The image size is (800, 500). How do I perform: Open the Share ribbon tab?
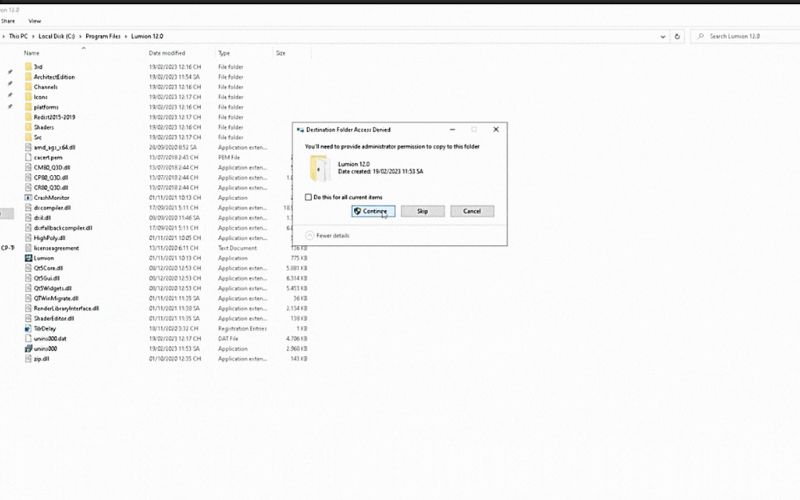[x=8, y=21]
